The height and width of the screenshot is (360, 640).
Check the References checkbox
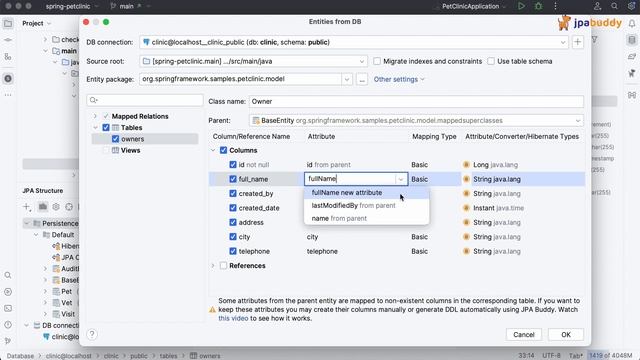pos(223,266)
